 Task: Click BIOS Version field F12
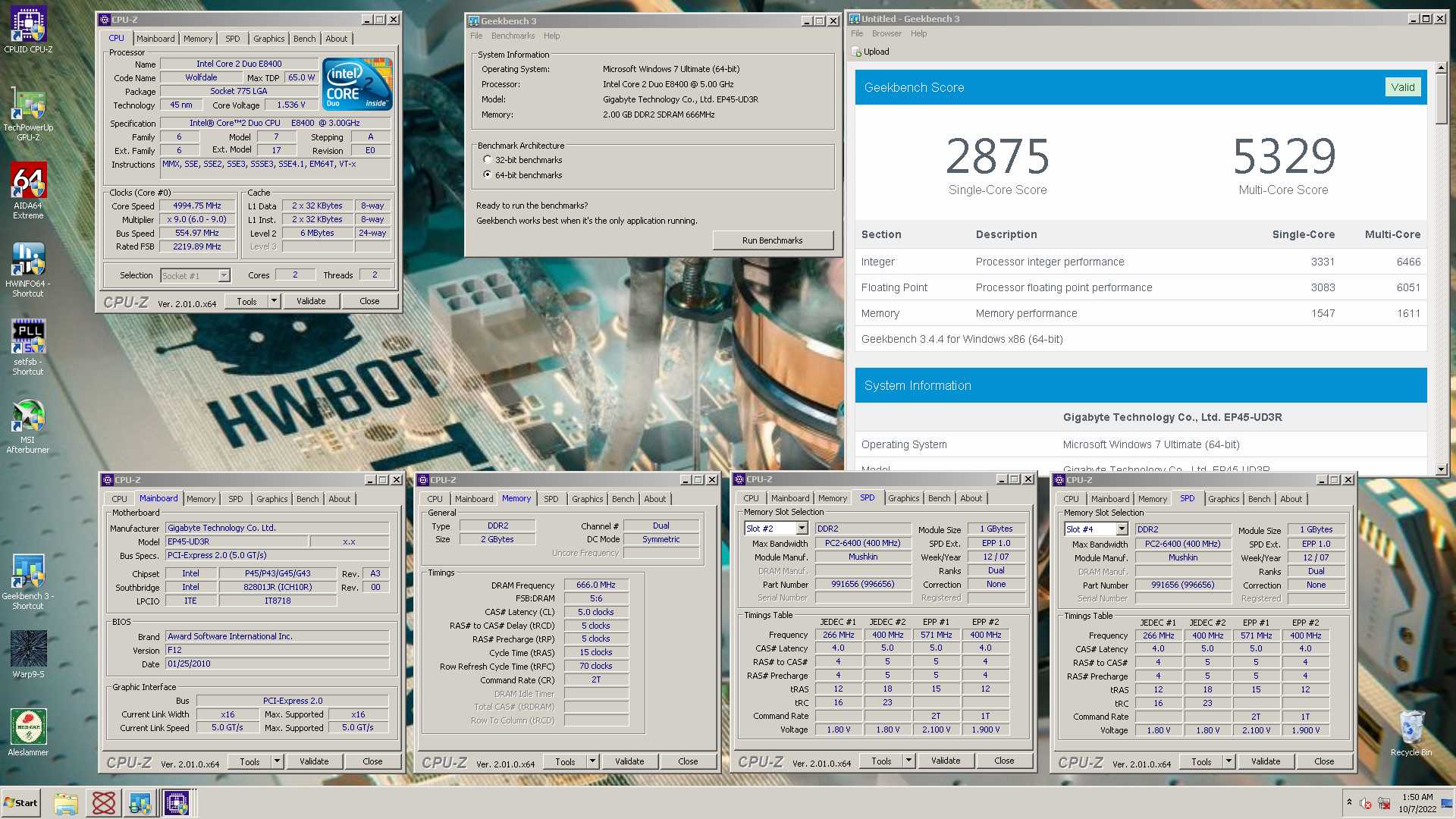277,650
